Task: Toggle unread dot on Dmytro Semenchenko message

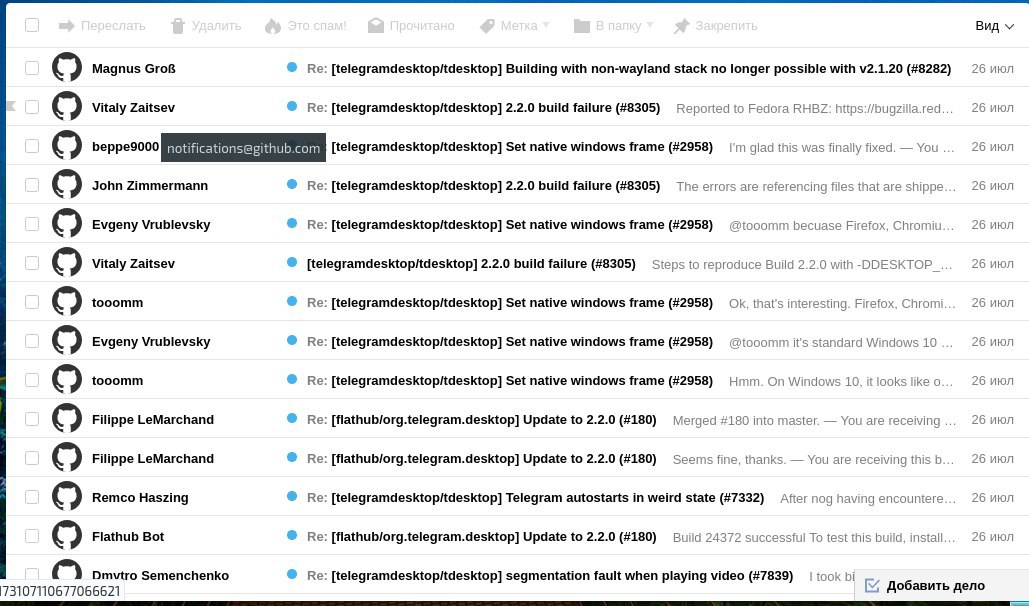Action: pos(292,574)
